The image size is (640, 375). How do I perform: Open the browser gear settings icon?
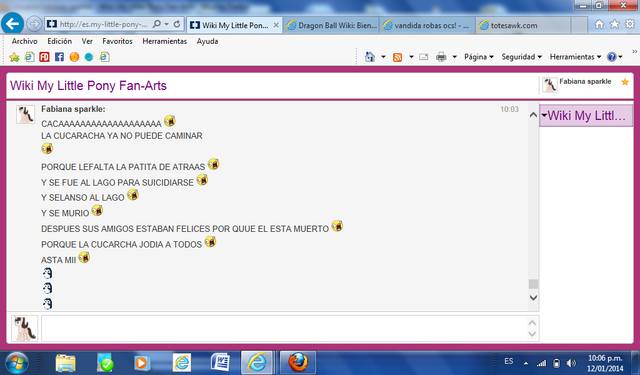click(x=630, y=24)
